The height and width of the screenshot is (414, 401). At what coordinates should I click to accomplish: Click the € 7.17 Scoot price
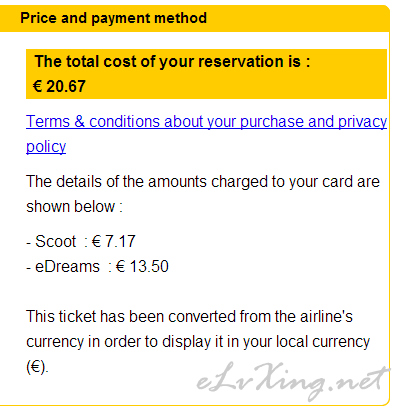click(114, 241)
